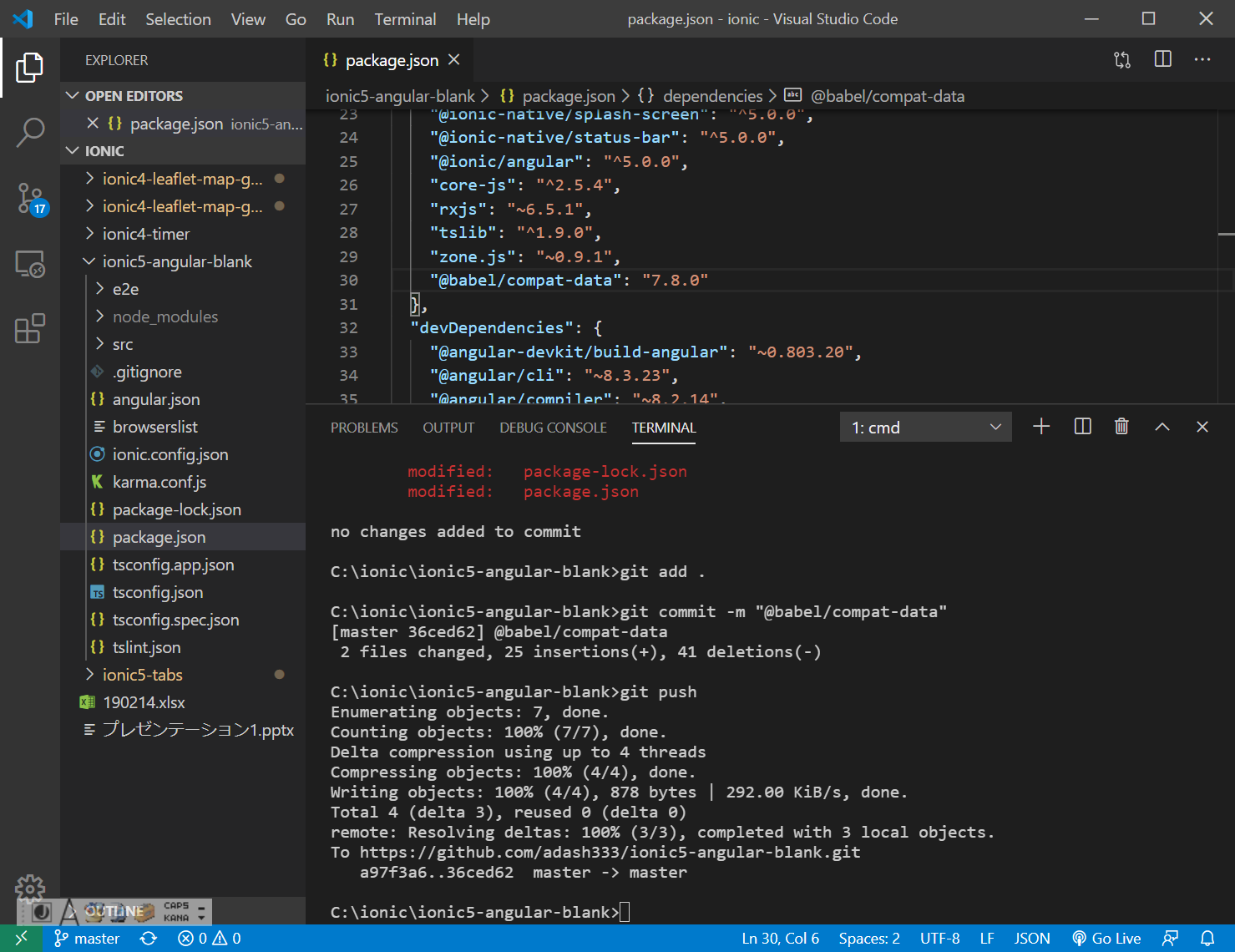Screen dimensions: 1235x952
Task: Click the master branch indicator
Action: (x=87, y=938)
